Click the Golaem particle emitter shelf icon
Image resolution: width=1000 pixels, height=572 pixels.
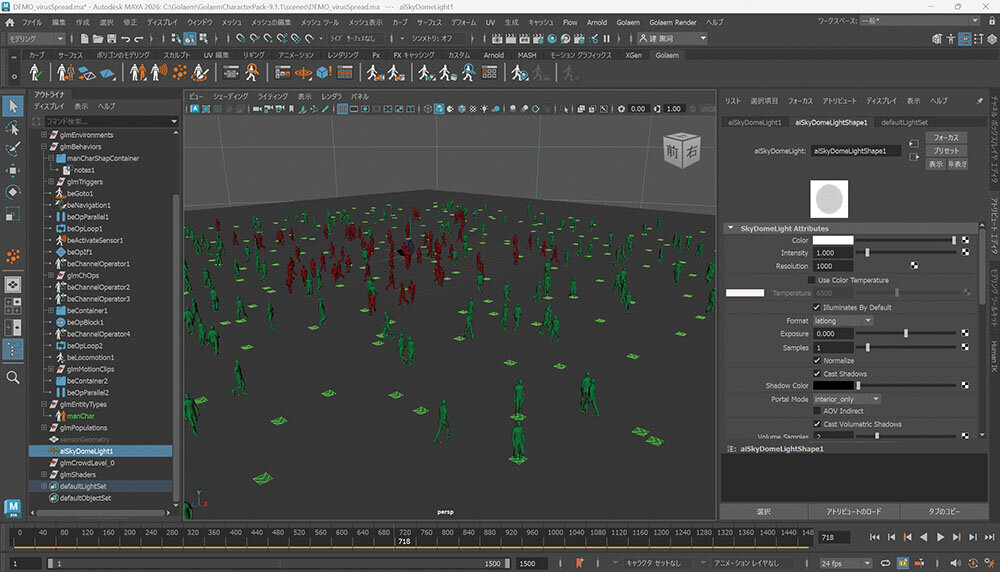(x=180, y=73)
